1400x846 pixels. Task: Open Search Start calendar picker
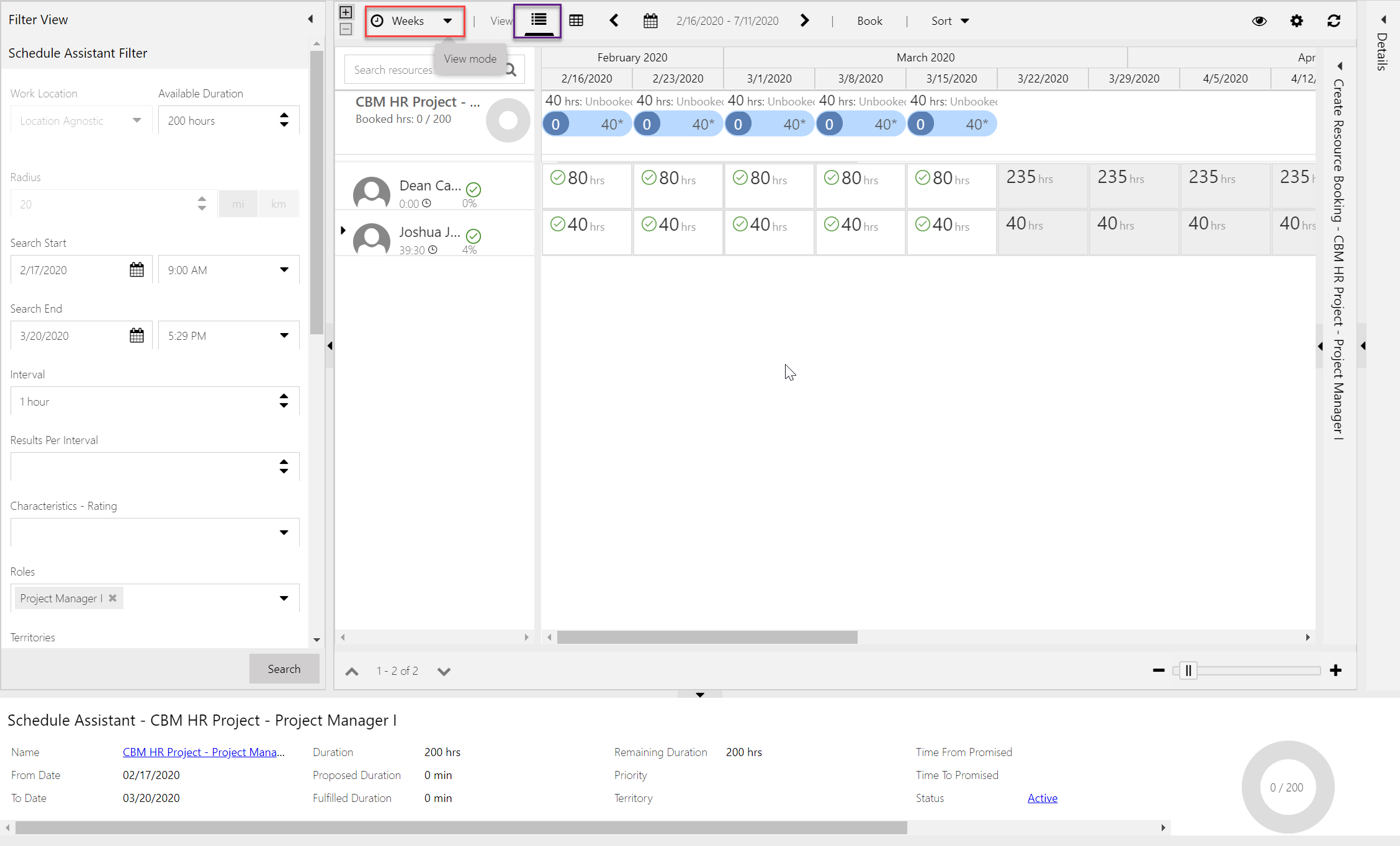pyautogui.click(x=137, y=270)
